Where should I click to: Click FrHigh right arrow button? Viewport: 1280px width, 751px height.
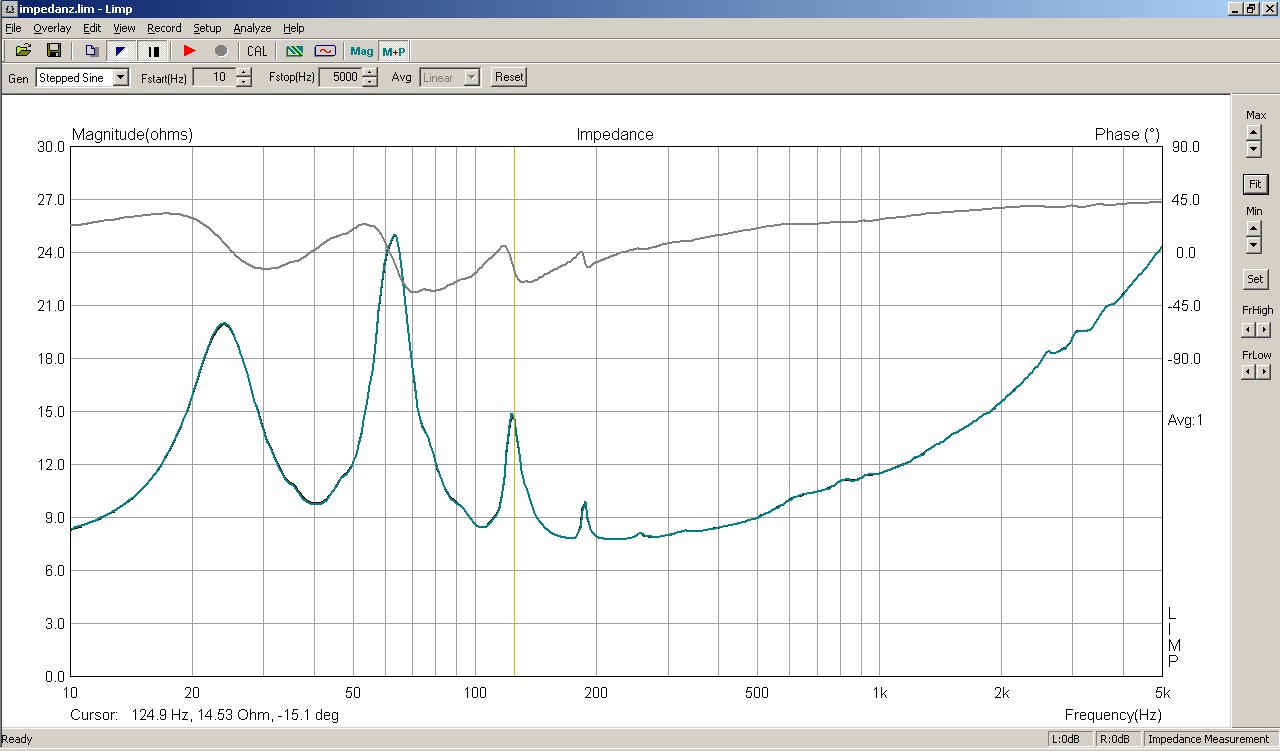1264,330
